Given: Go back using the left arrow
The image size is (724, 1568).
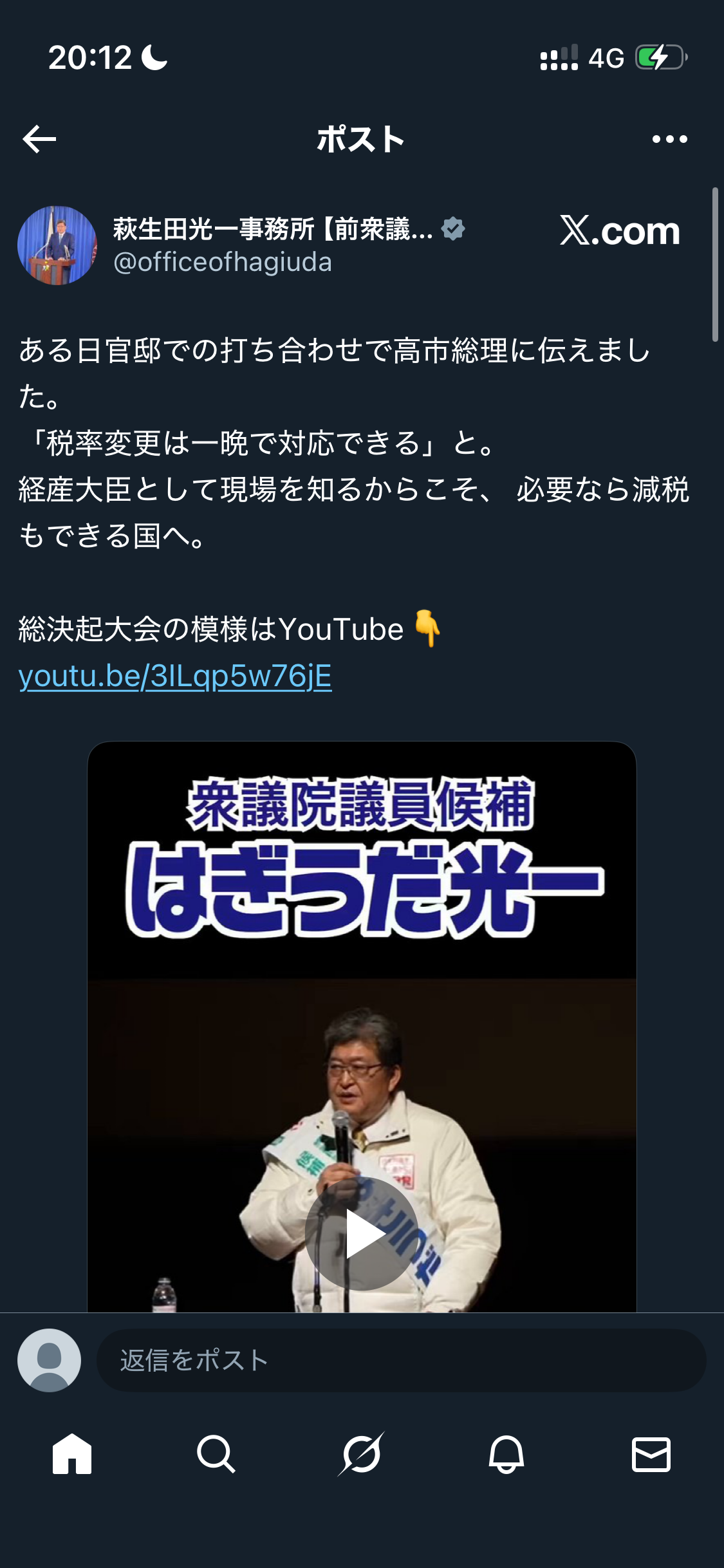Looking at the screenshot, I should coord(39,139).
